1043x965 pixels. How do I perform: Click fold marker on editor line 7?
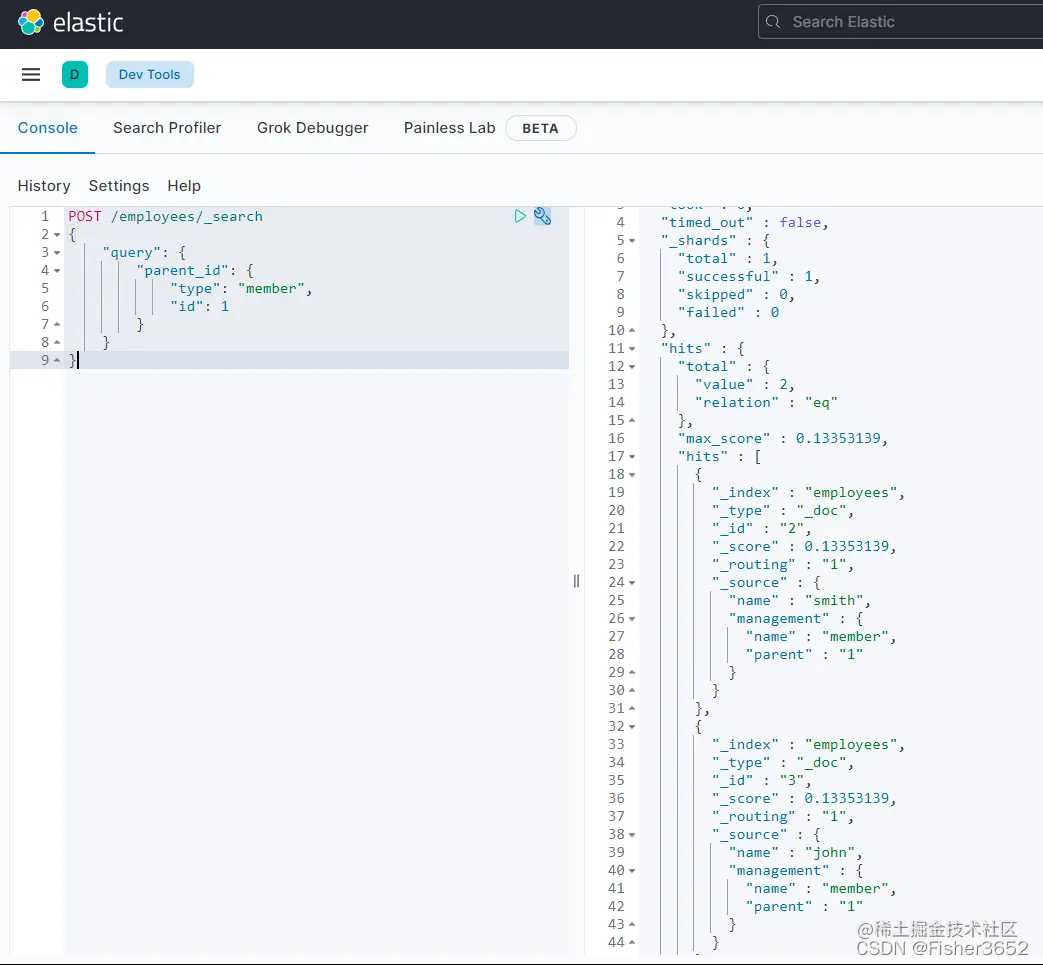coord(57,325)
